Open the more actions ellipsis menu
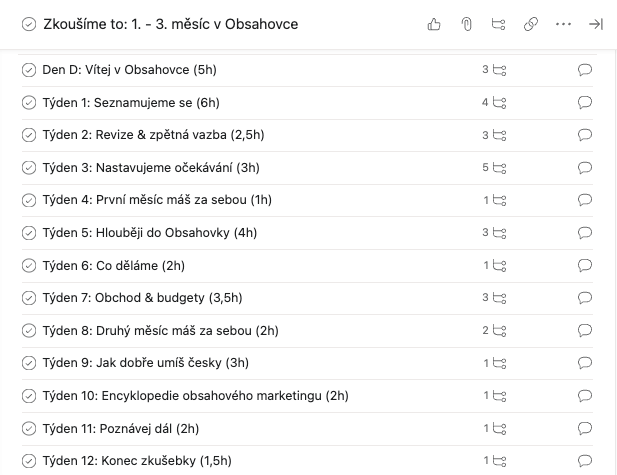This screenshot has width=617, height=475. [x=563, y=24]
